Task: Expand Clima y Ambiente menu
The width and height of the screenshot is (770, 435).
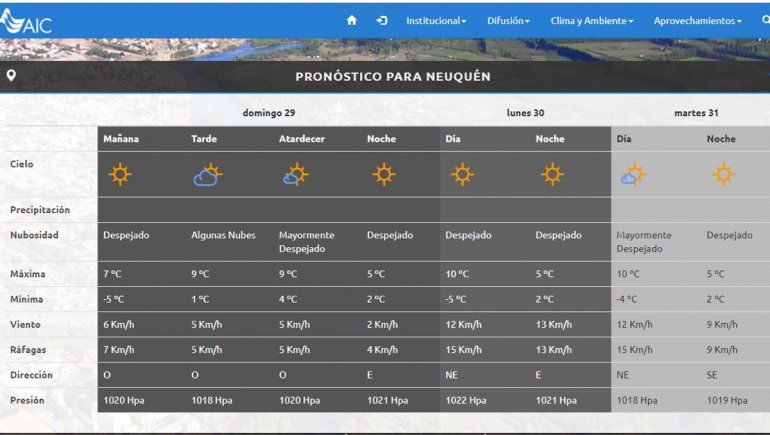Action: (x=592, y=20)
